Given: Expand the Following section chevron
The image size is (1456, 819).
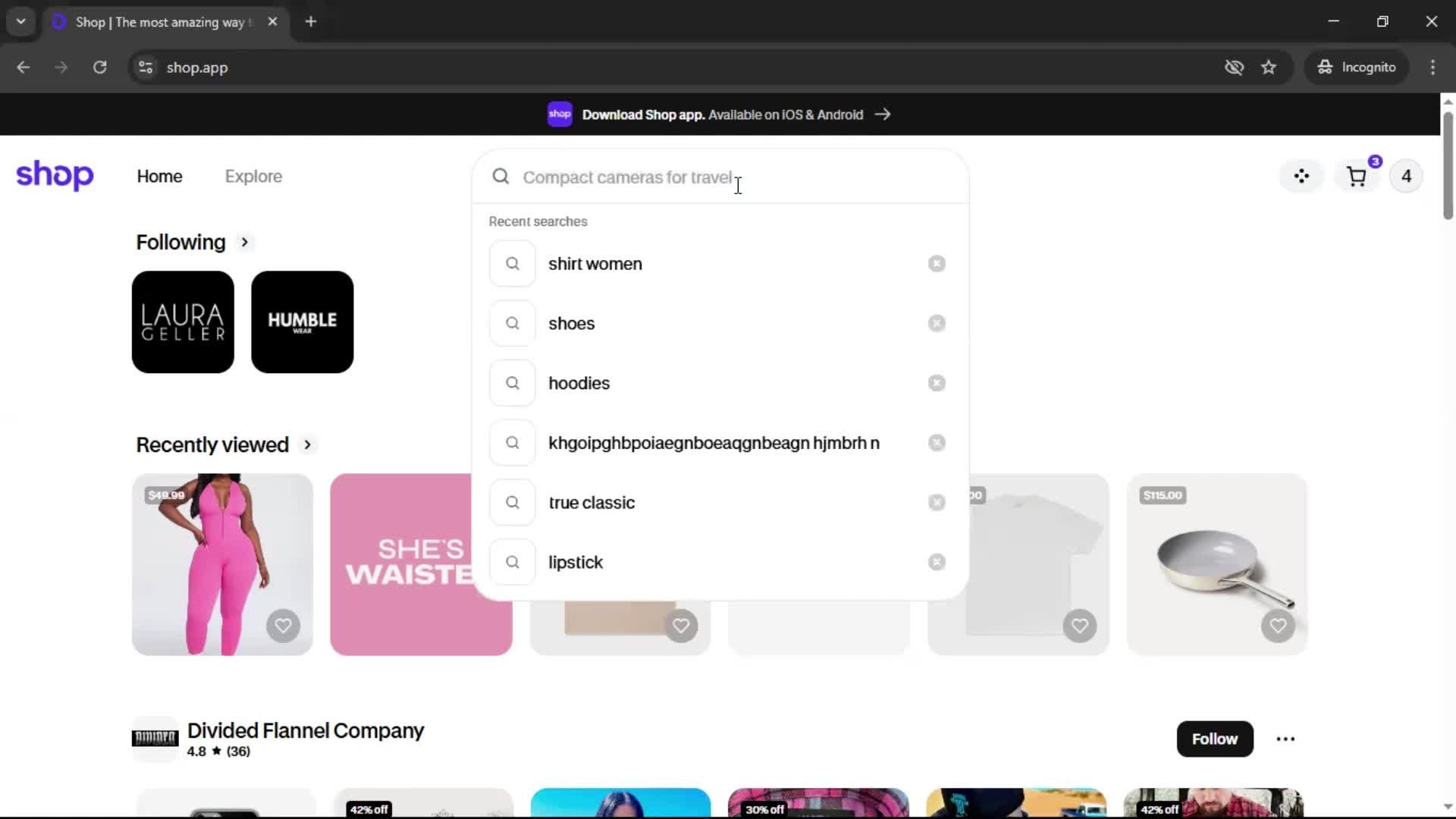Looking at the screenshot, I should (244, 243).
